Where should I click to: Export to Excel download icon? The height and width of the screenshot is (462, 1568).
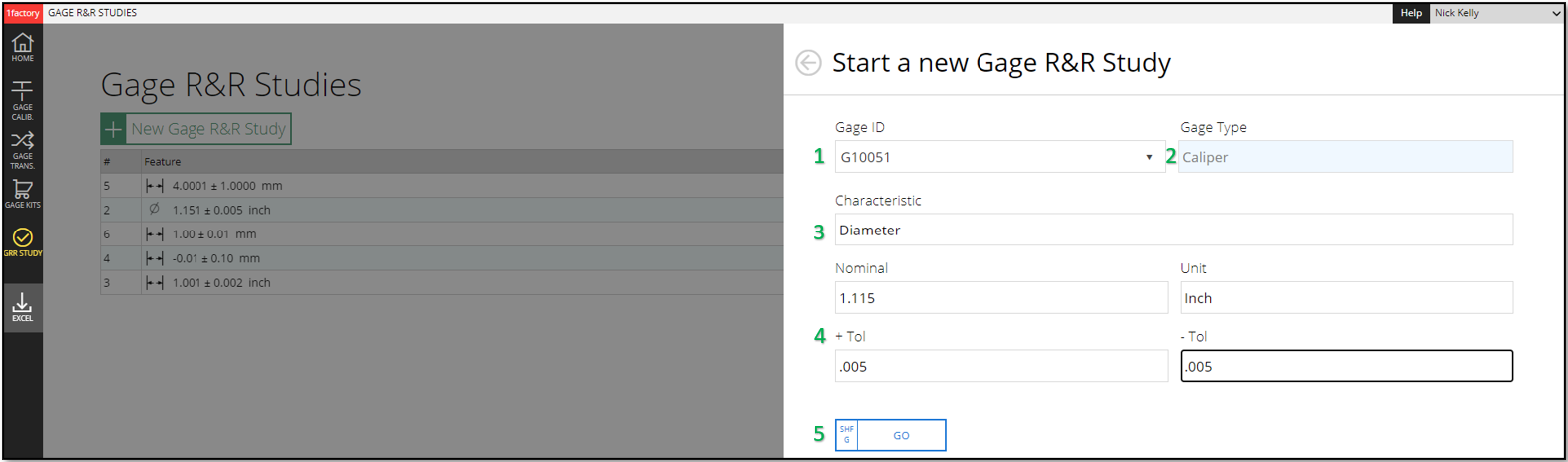pyautogui.click(x=22, y=307)
